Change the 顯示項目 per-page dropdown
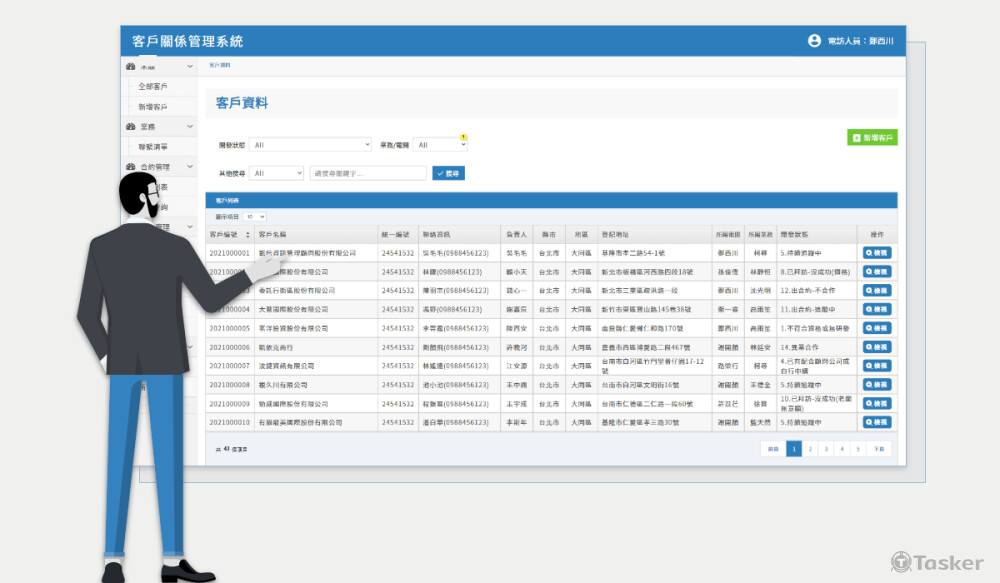Screen dimensions: 1000x583 pos(252,216)
